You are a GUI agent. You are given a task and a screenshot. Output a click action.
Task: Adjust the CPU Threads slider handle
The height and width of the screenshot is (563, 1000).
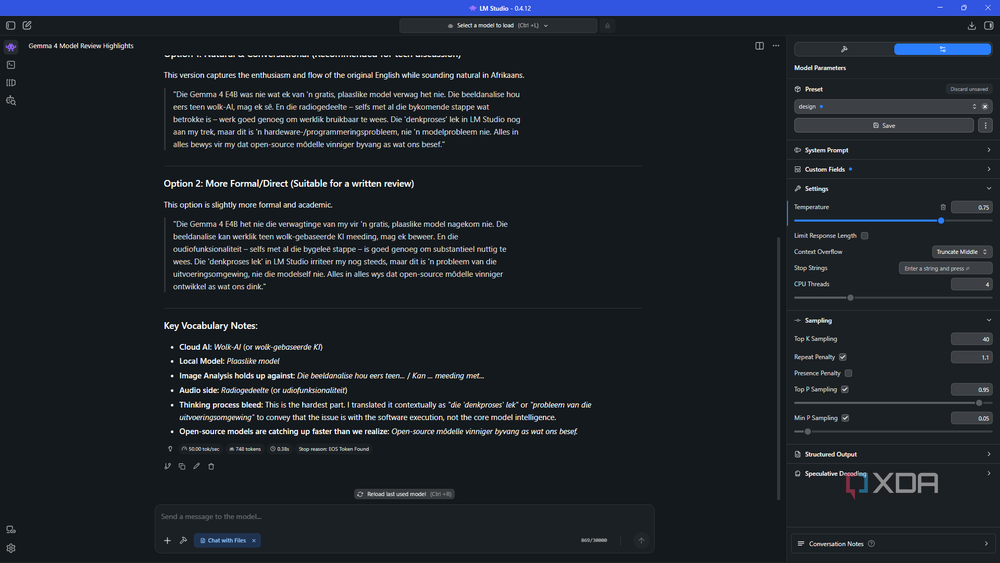pyautogui.click(x=850, y=298)
